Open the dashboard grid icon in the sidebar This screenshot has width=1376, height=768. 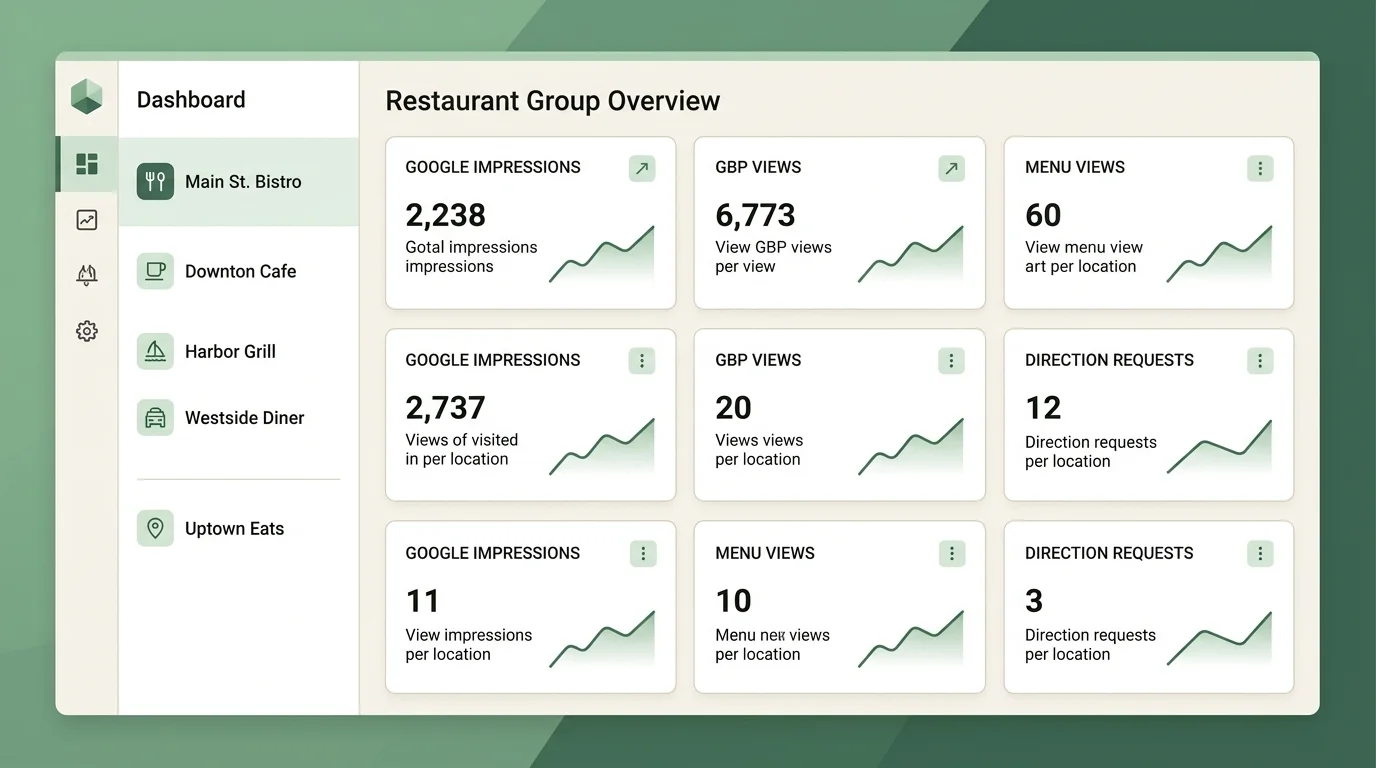(87, 164)
